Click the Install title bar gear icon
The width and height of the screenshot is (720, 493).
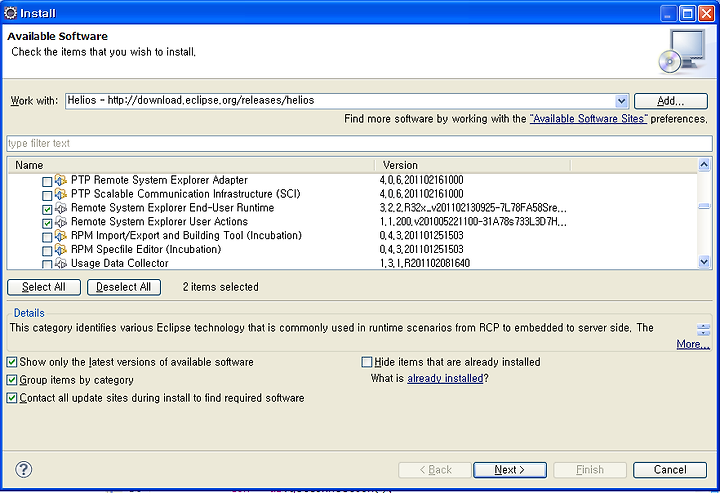coord(10,13)
